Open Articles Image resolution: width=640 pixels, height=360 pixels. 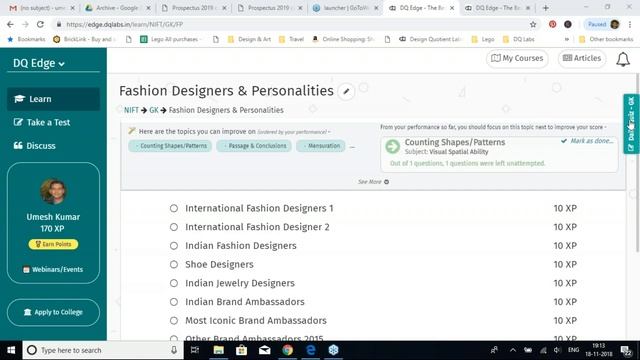582,58
